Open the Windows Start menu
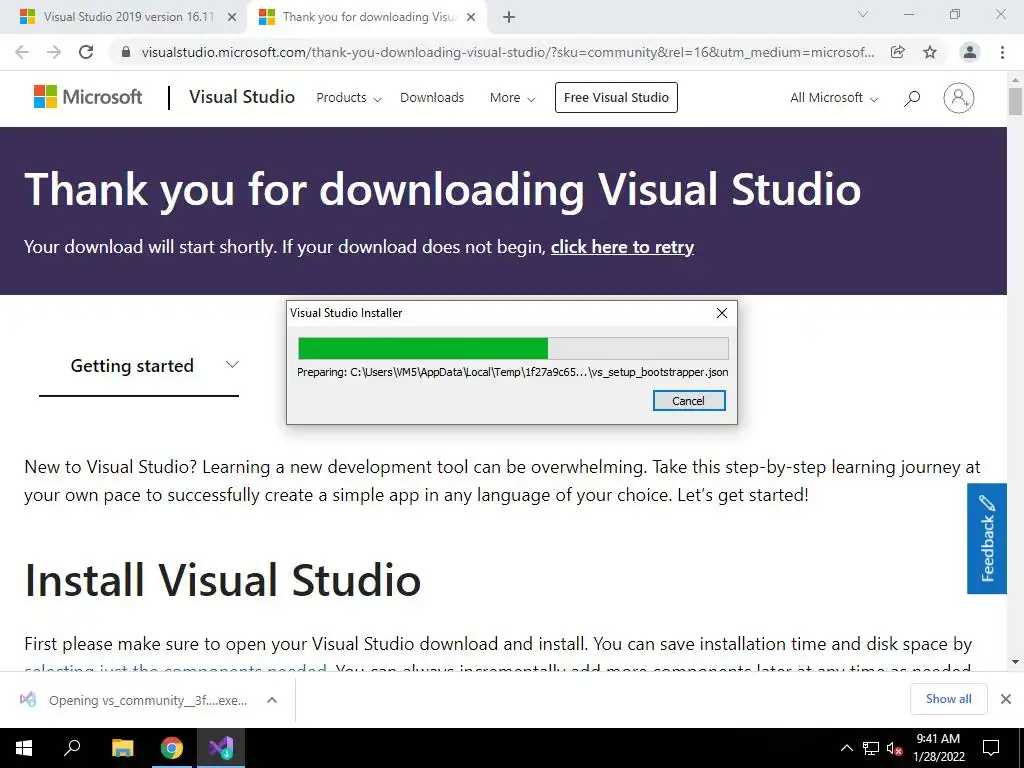 pos(24,748)
